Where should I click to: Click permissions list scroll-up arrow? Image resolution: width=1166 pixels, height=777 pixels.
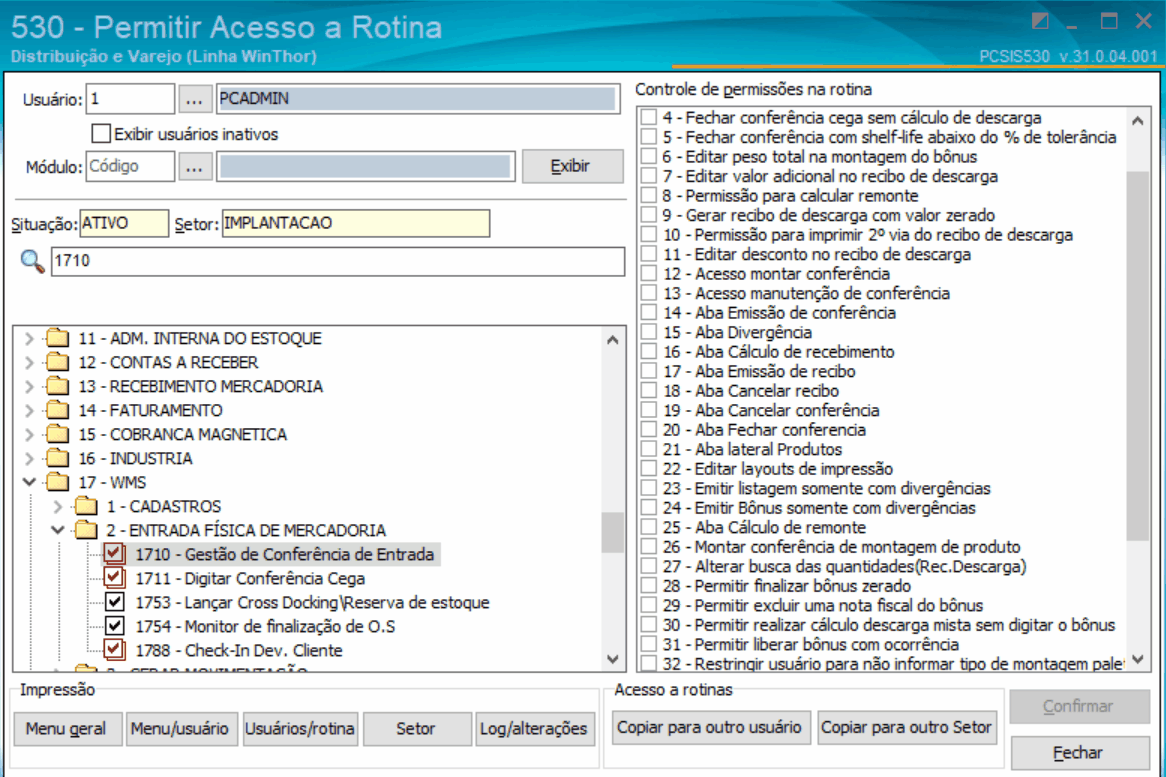tap(1138, 120)
